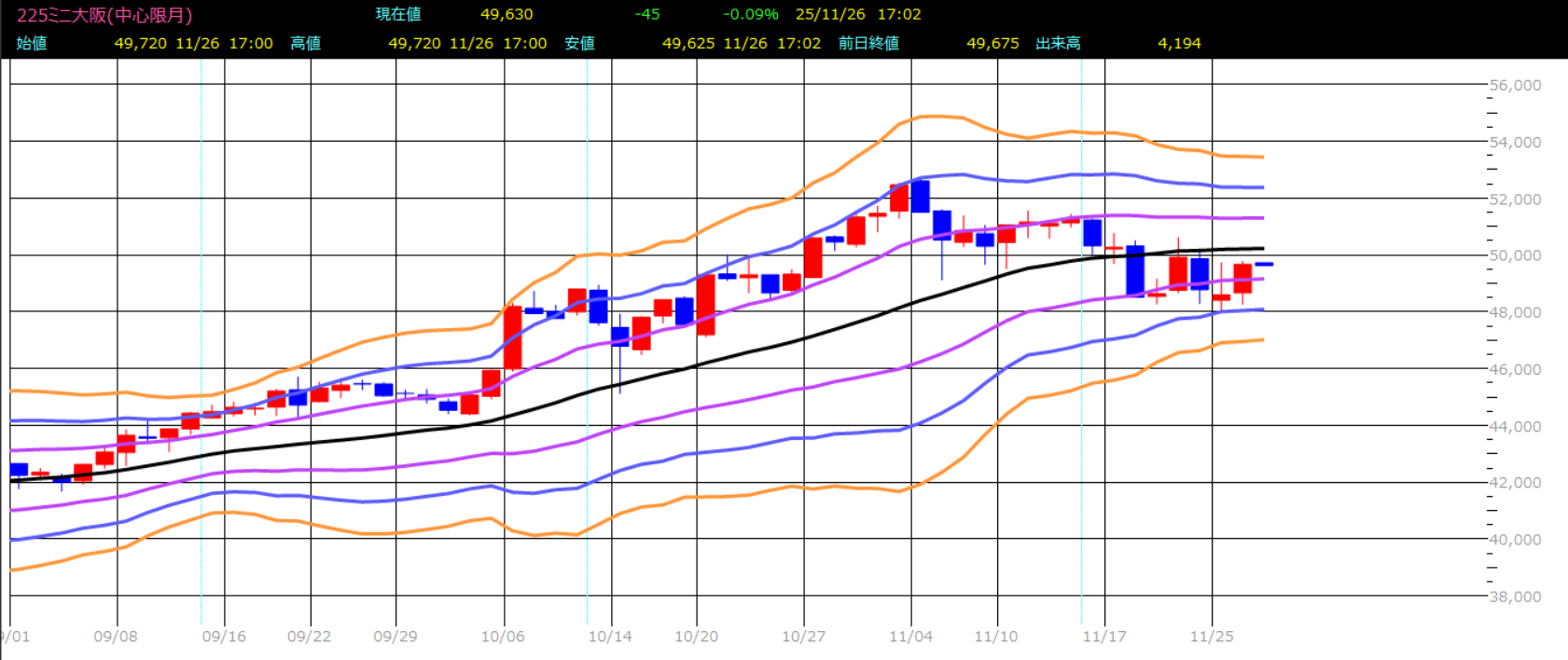This screenshot has height=660, width=1568.
Task: Click the 11/04 date axis label
Action: click(910, 637)
